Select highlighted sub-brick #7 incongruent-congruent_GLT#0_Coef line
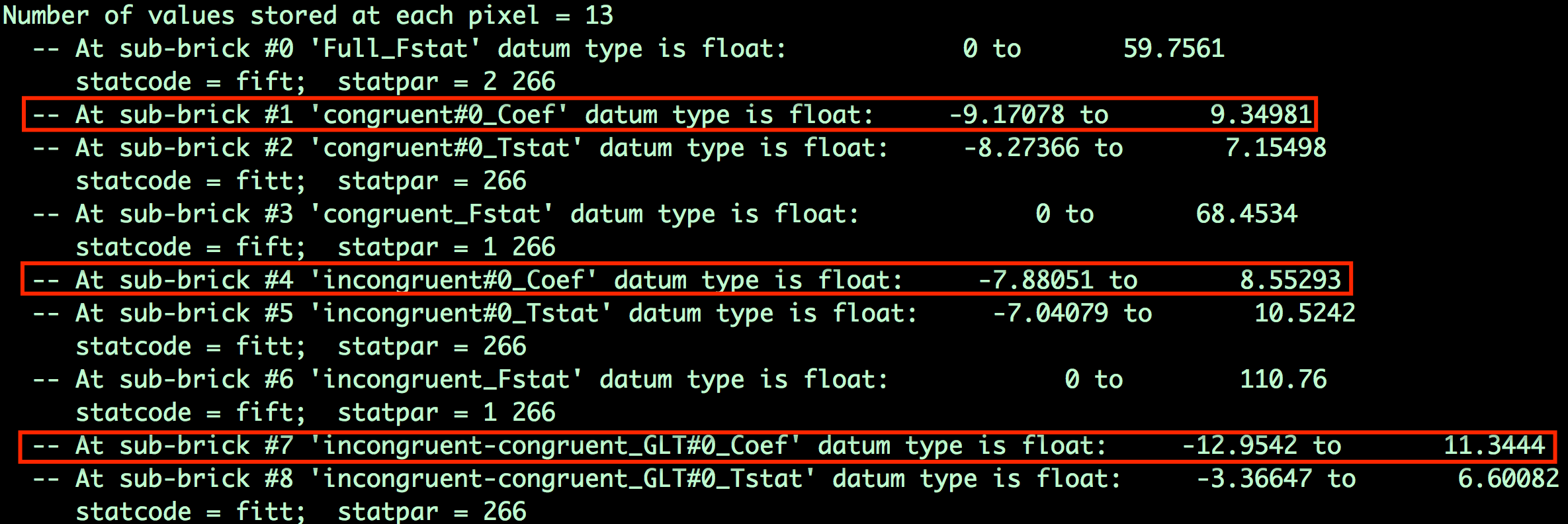Screen dimensions: 1568x524 click(x=787, y=446)
